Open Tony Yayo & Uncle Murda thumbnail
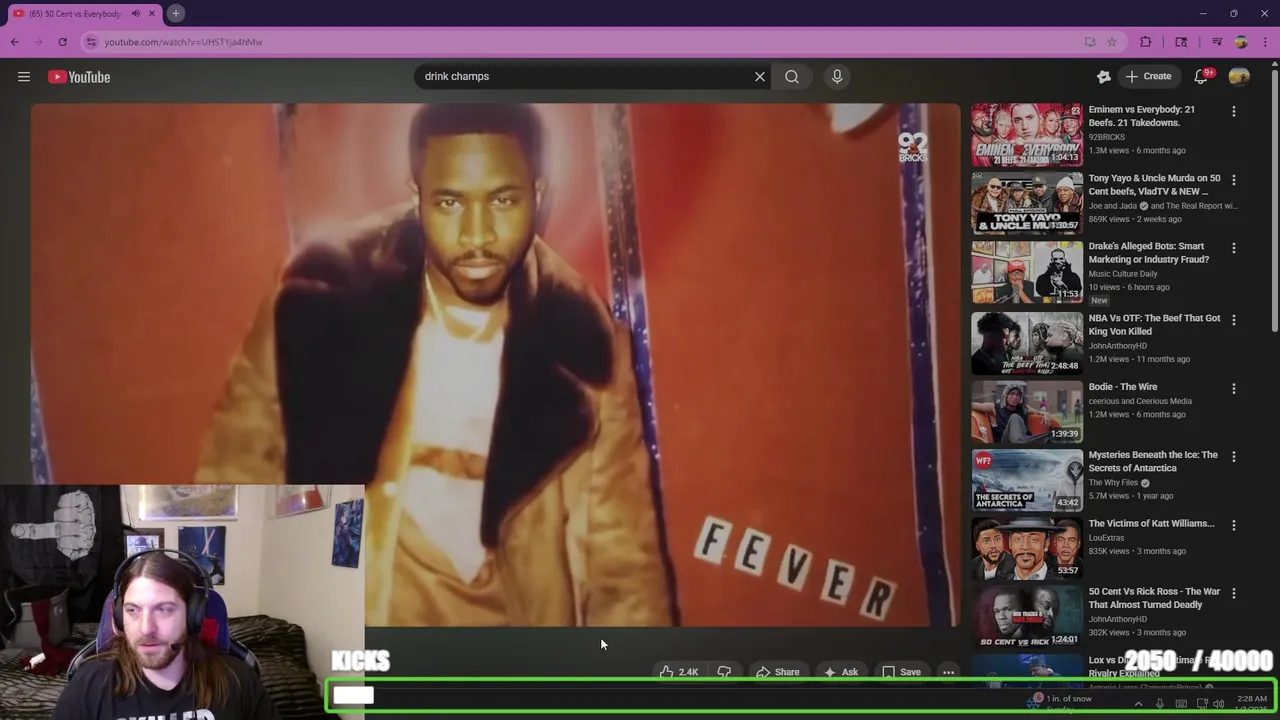1280x720 pixels. pos(1027,203)
